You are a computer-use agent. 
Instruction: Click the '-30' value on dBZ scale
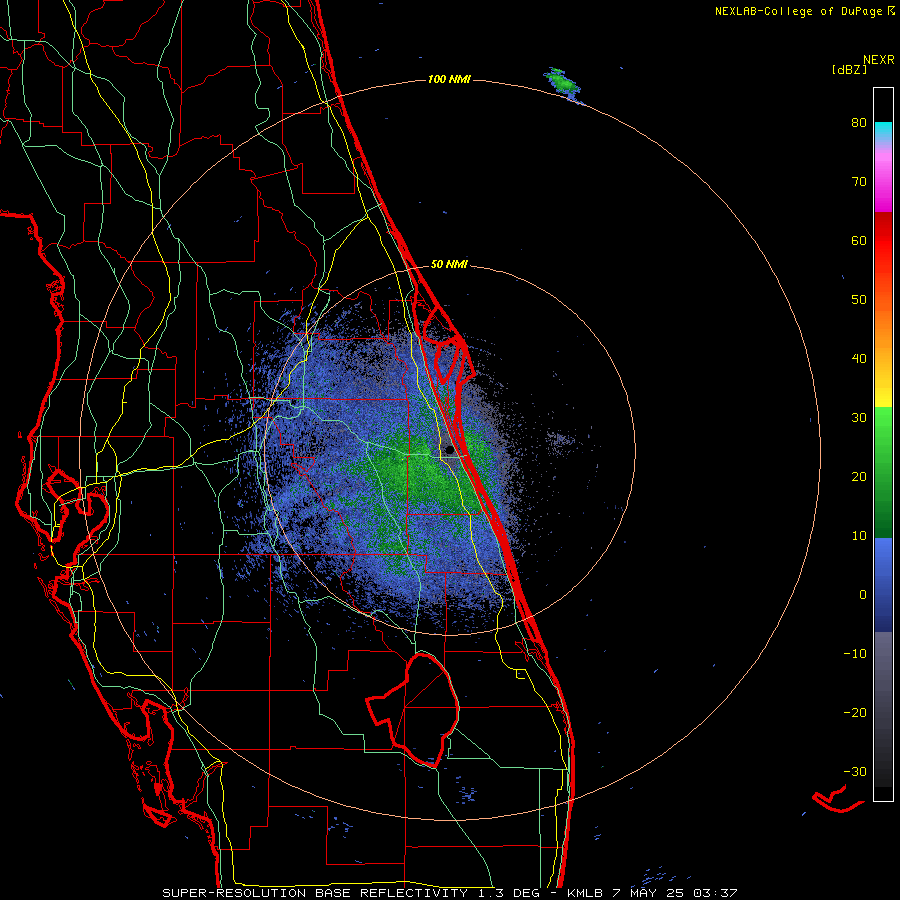coord(855,771)
